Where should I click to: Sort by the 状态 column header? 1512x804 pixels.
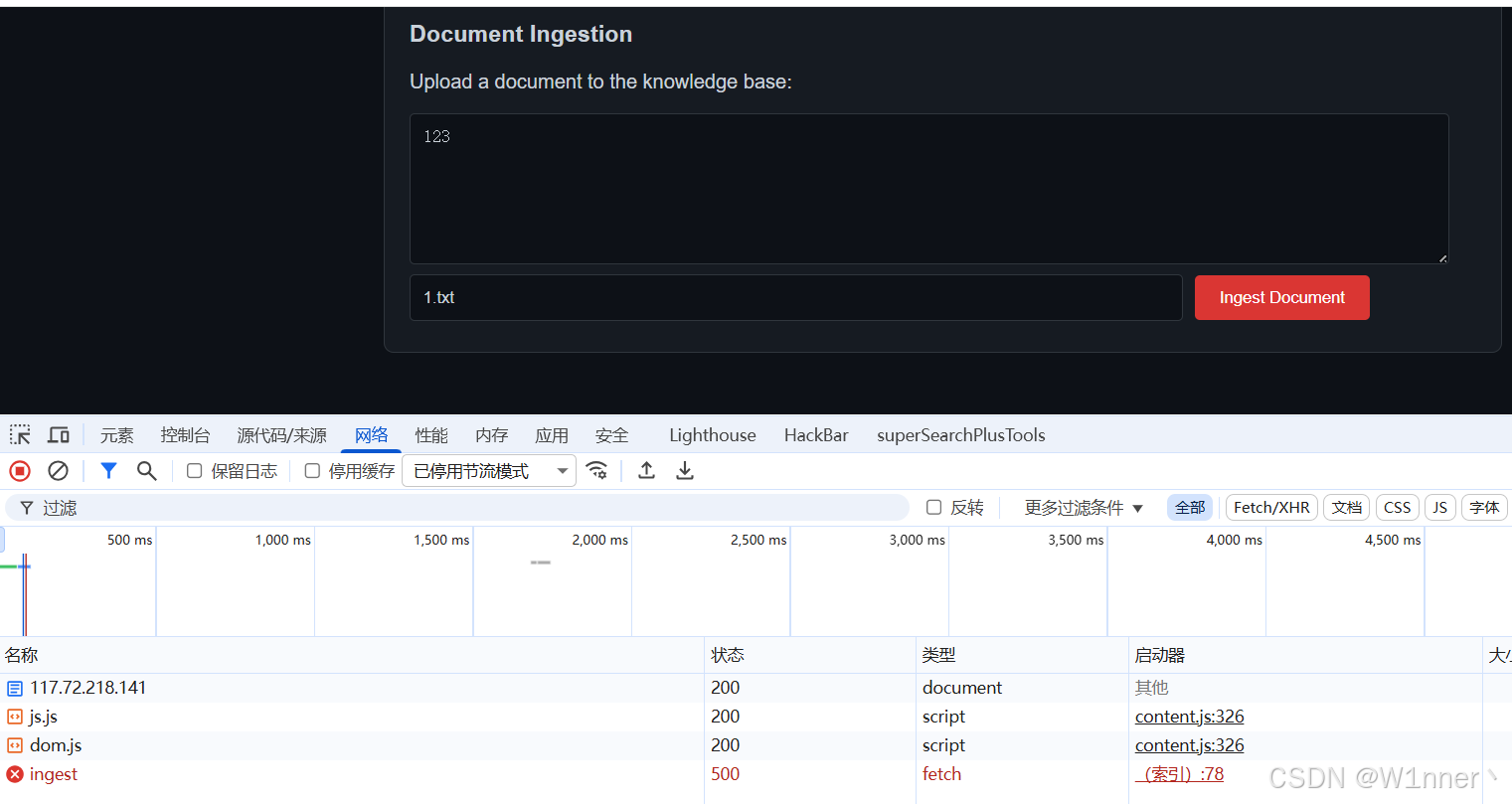coord(810,655)
